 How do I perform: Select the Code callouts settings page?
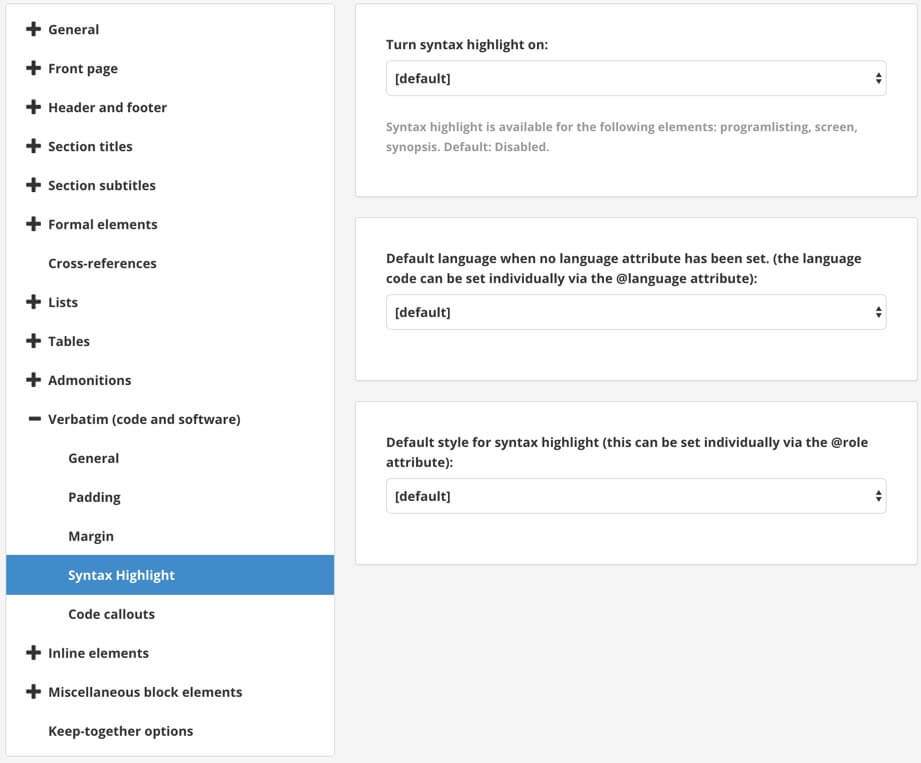(x=111, y=614)
